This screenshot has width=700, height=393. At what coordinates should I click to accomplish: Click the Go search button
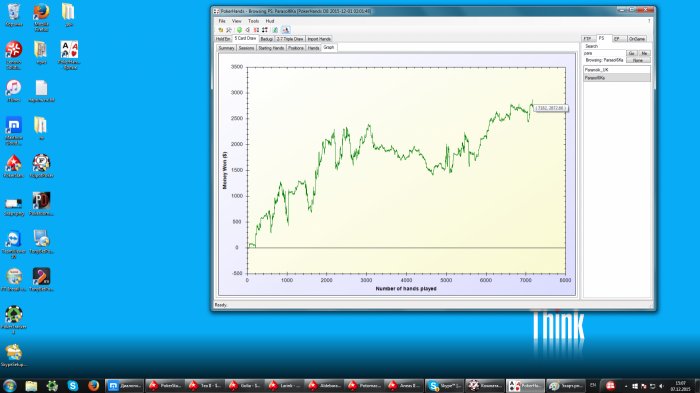(x=632, y=53)
